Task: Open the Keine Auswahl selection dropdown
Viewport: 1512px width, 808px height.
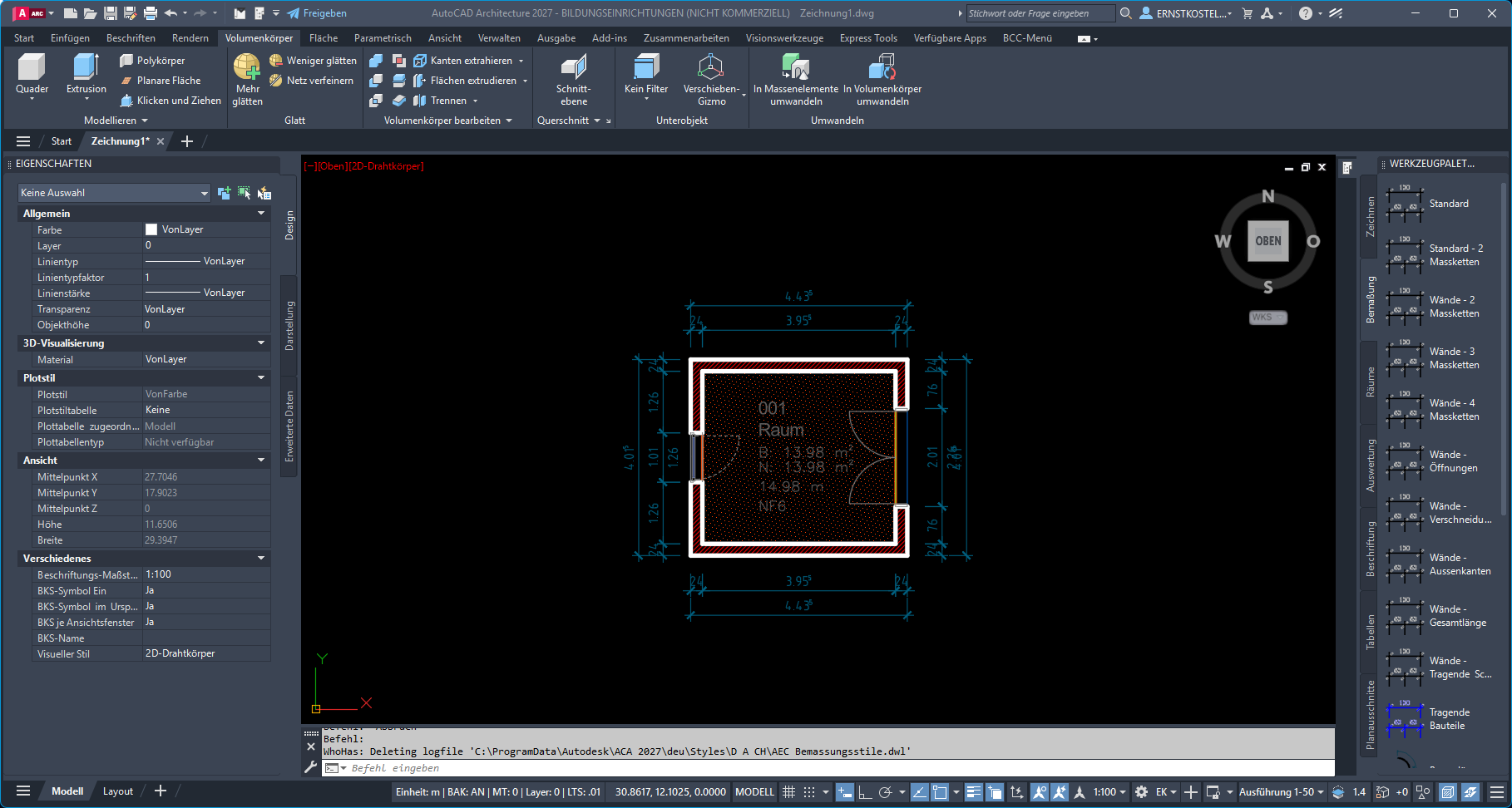Action: [114, 193]
